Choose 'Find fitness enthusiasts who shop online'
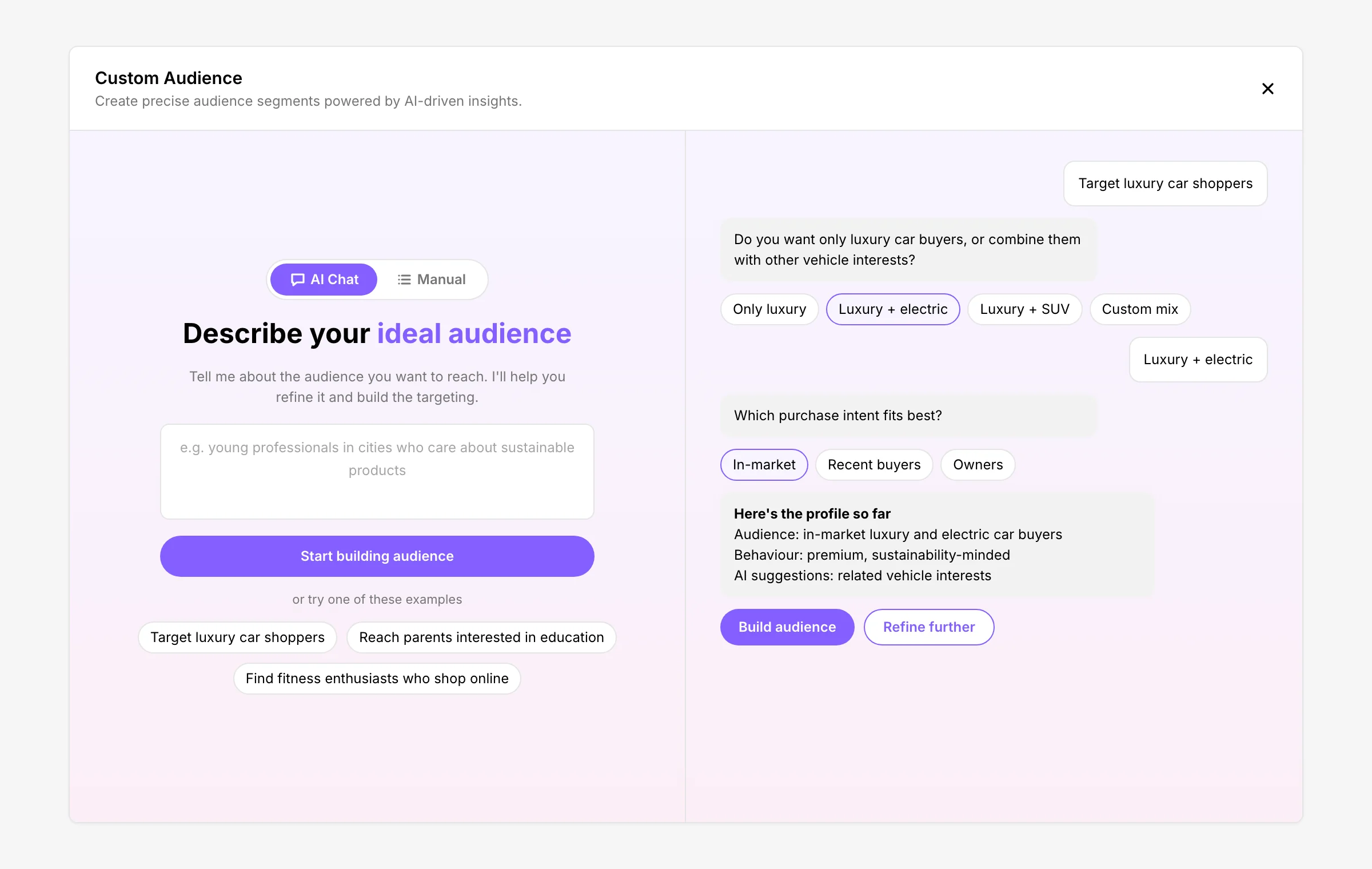The height and width of the screenshot is (869, 1372). (377, 679)
